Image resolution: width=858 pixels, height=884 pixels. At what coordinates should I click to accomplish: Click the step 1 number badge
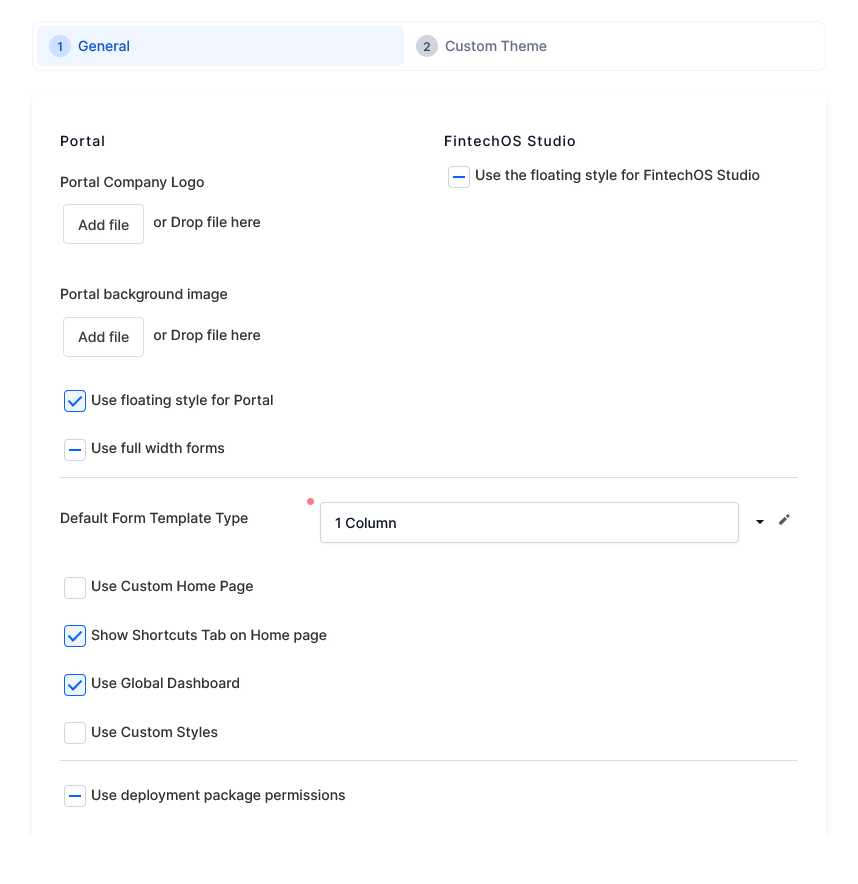coord(60,46)
